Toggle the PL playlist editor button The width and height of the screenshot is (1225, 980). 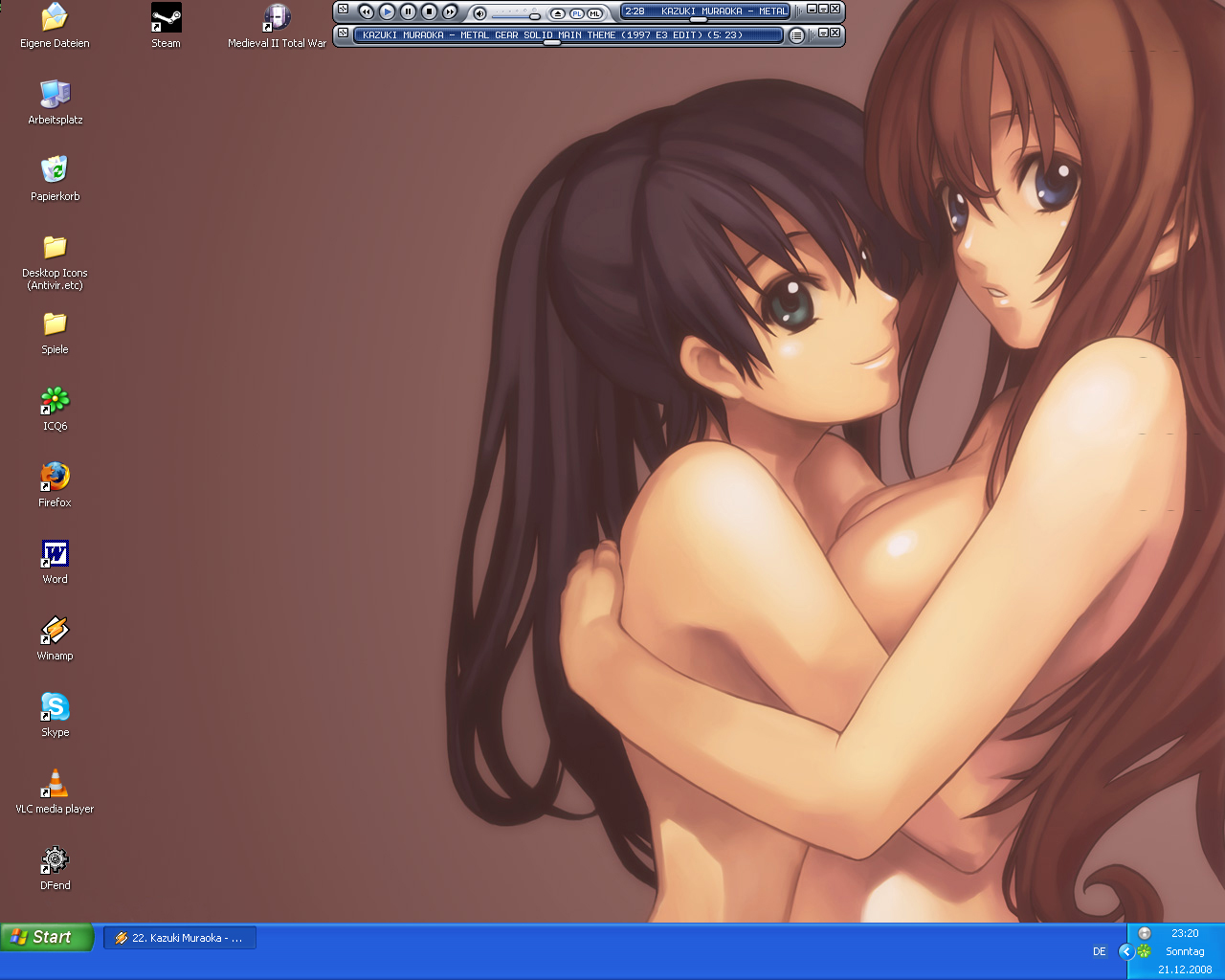(x=577, y=13)
